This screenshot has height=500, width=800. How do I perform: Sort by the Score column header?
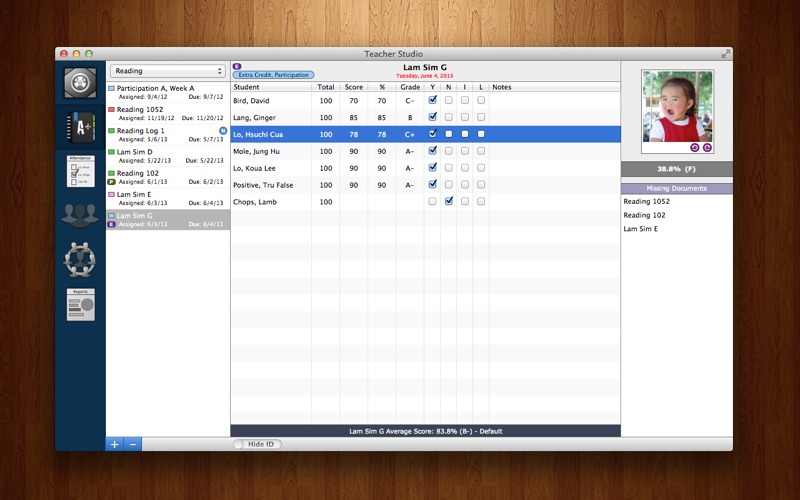(354, 87)
